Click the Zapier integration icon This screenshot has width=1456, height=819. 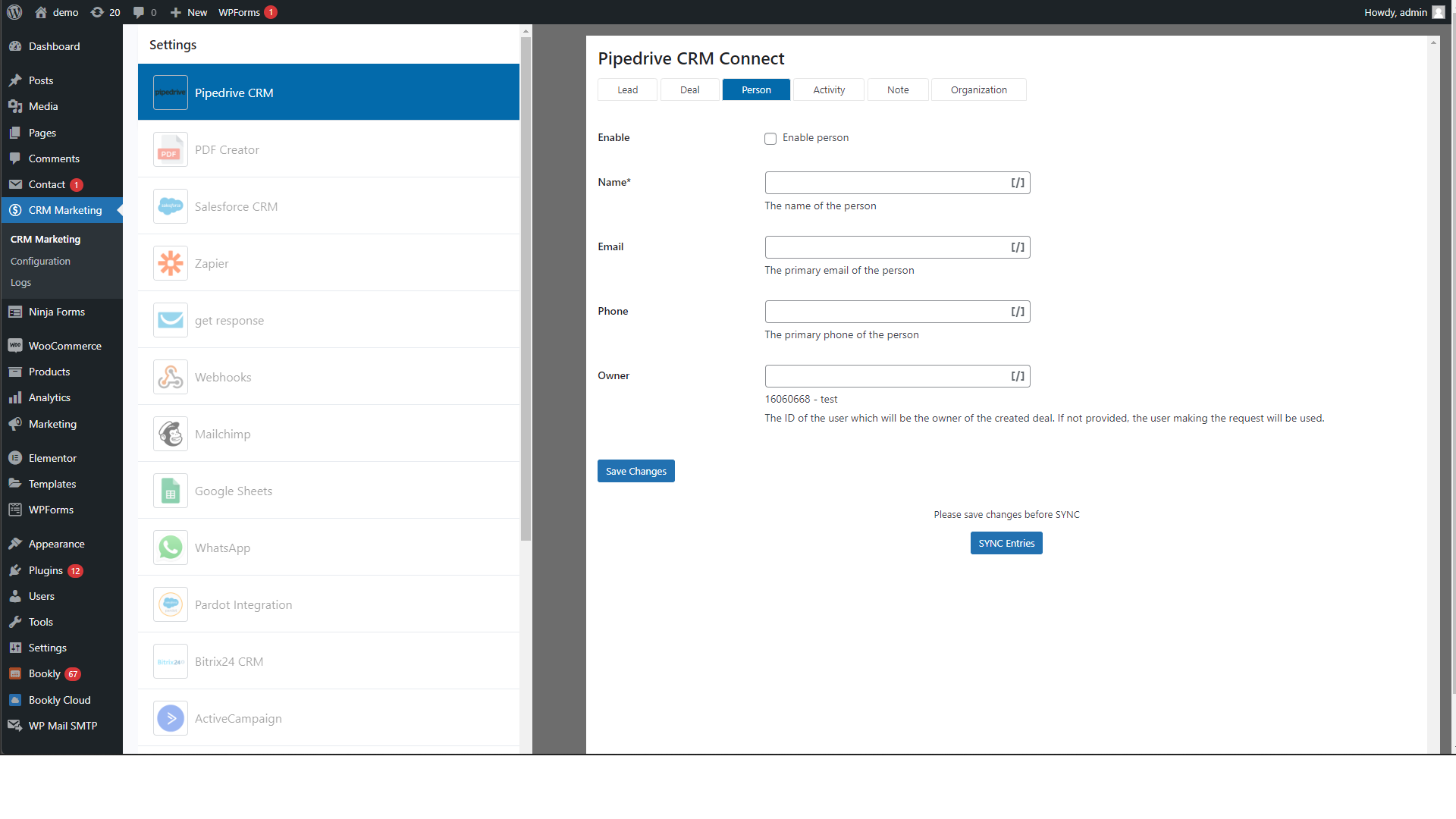tap(171, 263)
